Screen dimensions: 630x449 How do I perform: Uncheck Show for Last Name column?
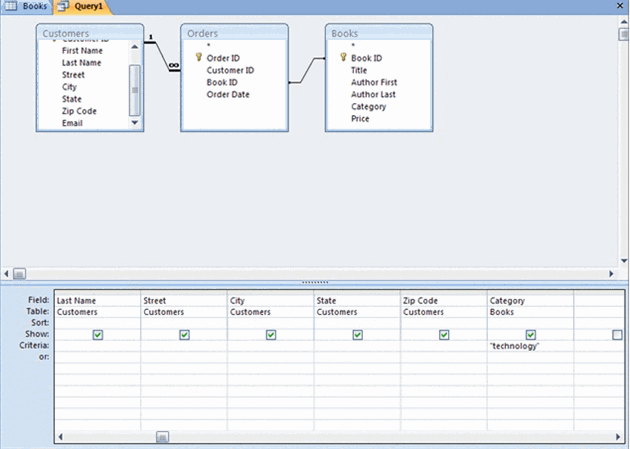98,335
